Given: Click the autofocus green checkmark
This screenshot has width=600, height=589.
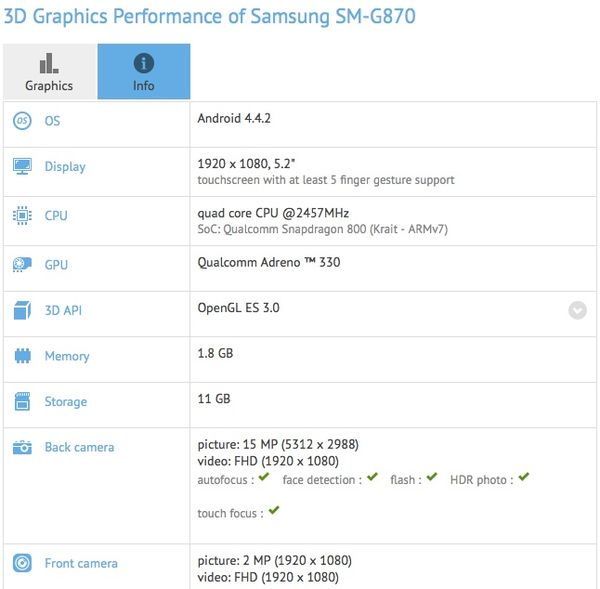Looking at the screenshot, I should point(264,478).
